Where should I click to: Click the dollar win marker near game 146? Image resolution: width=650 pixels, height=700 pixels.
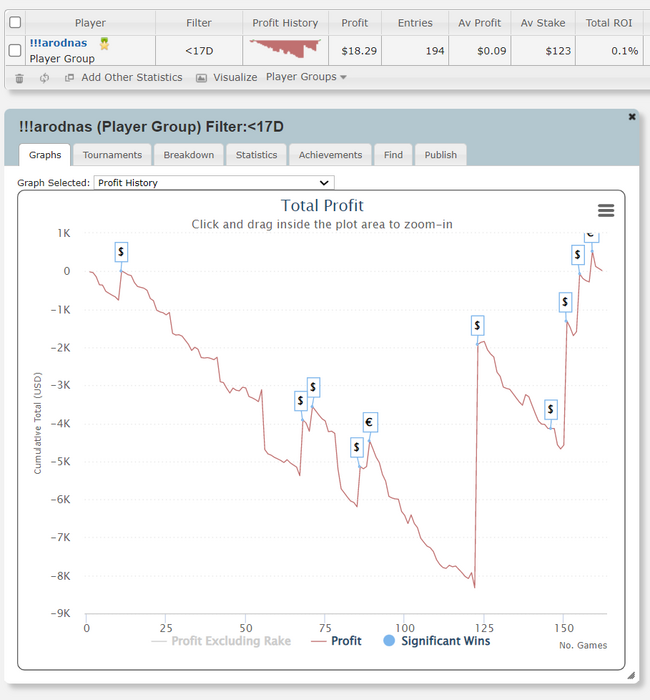point(550,409)
